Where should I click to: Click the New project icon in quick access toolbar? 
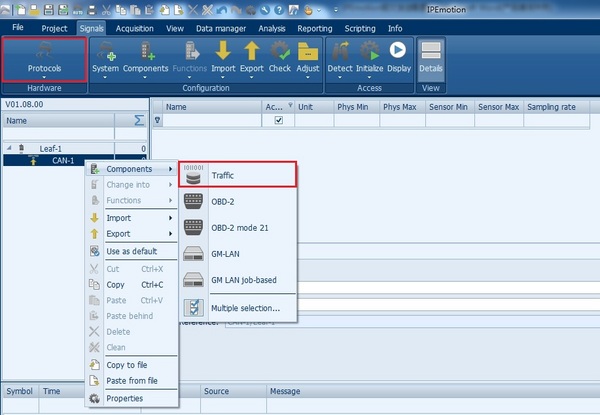tap(21, 10)
